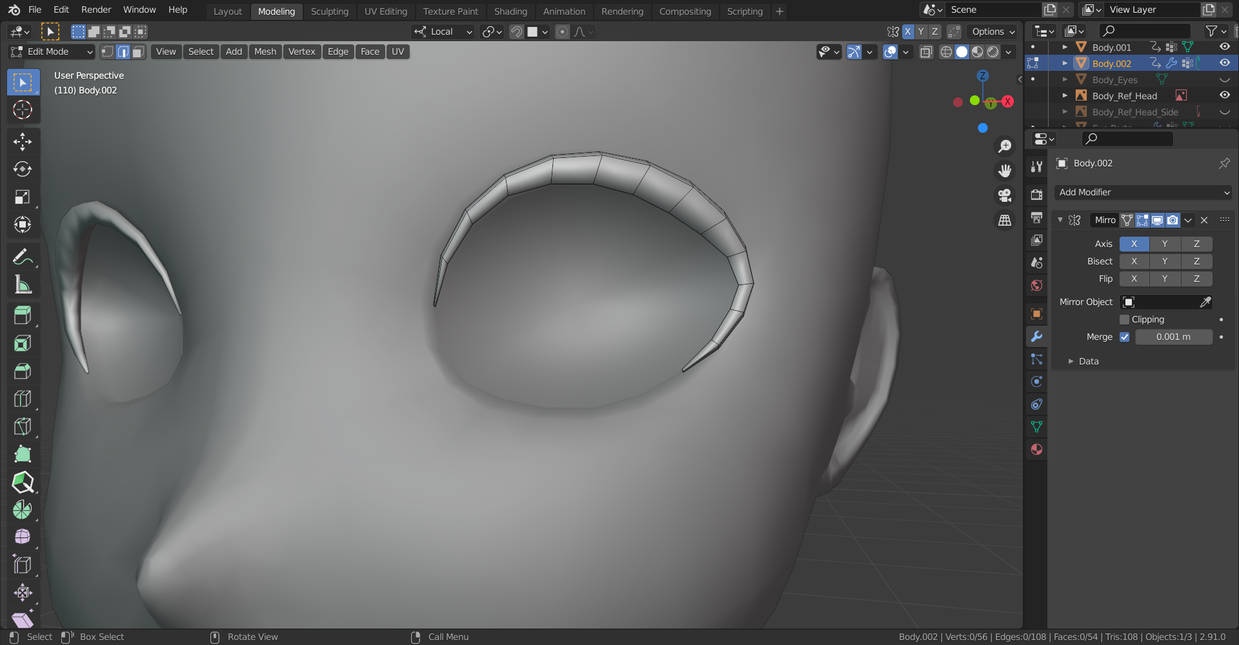
Task: Open the Local transform orientation dropdown
Action: coord(442,32)
